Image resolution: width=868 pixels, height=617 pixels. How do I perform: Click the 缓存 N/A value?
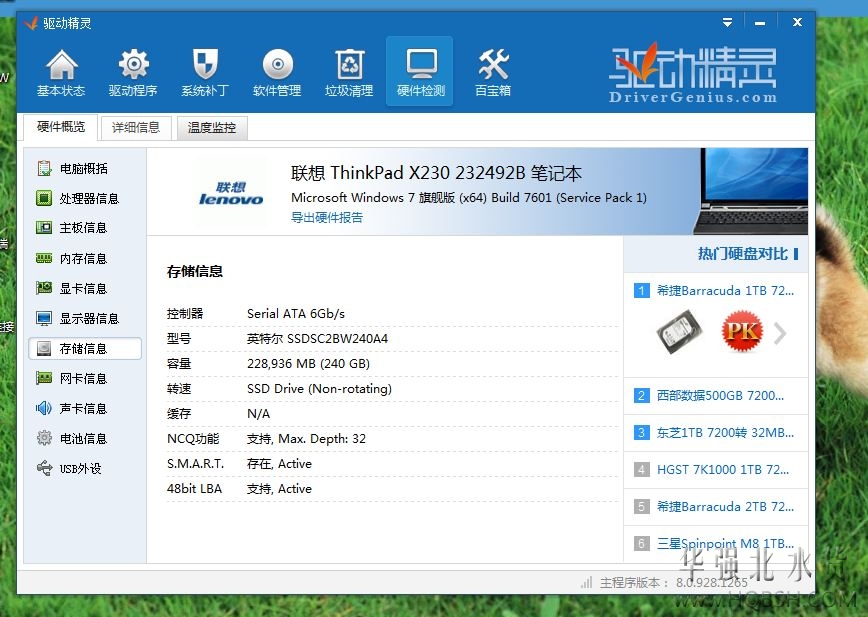259,414
